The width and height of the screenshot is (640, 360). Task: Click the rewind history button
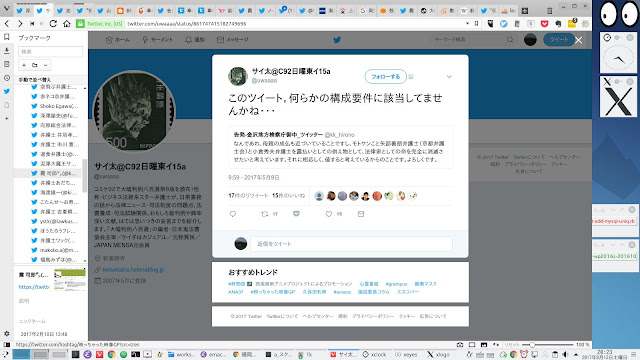coord(32,24)
